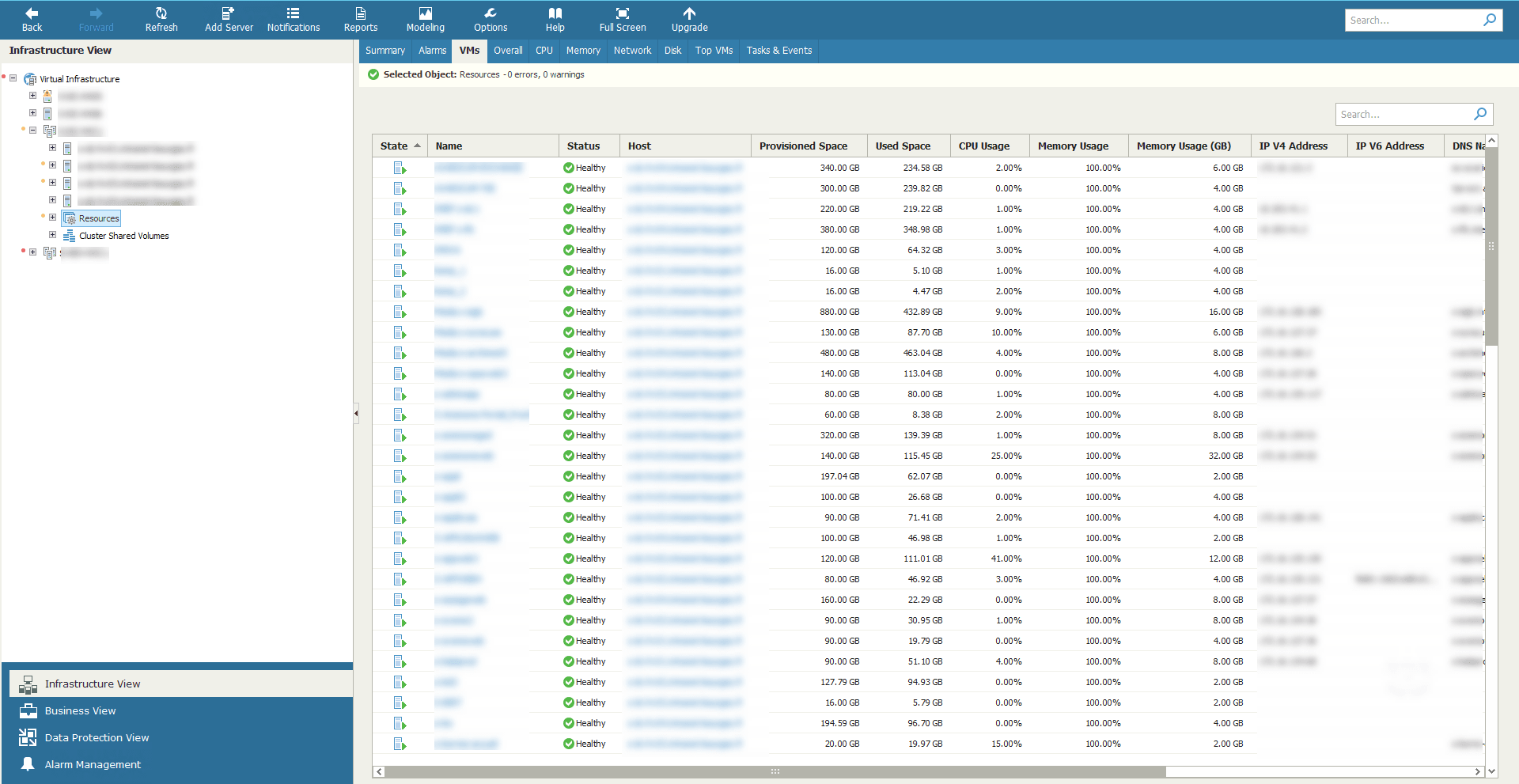Open the Business View pane
The image size is (1519, 784).
181,710
